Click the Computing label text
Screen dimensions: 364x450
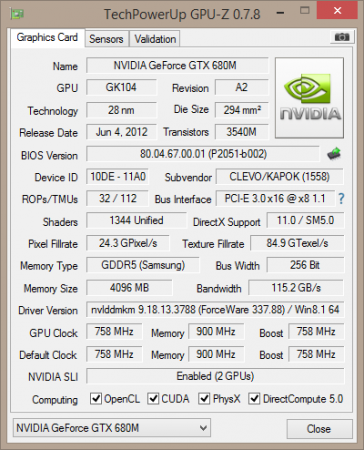55,399
